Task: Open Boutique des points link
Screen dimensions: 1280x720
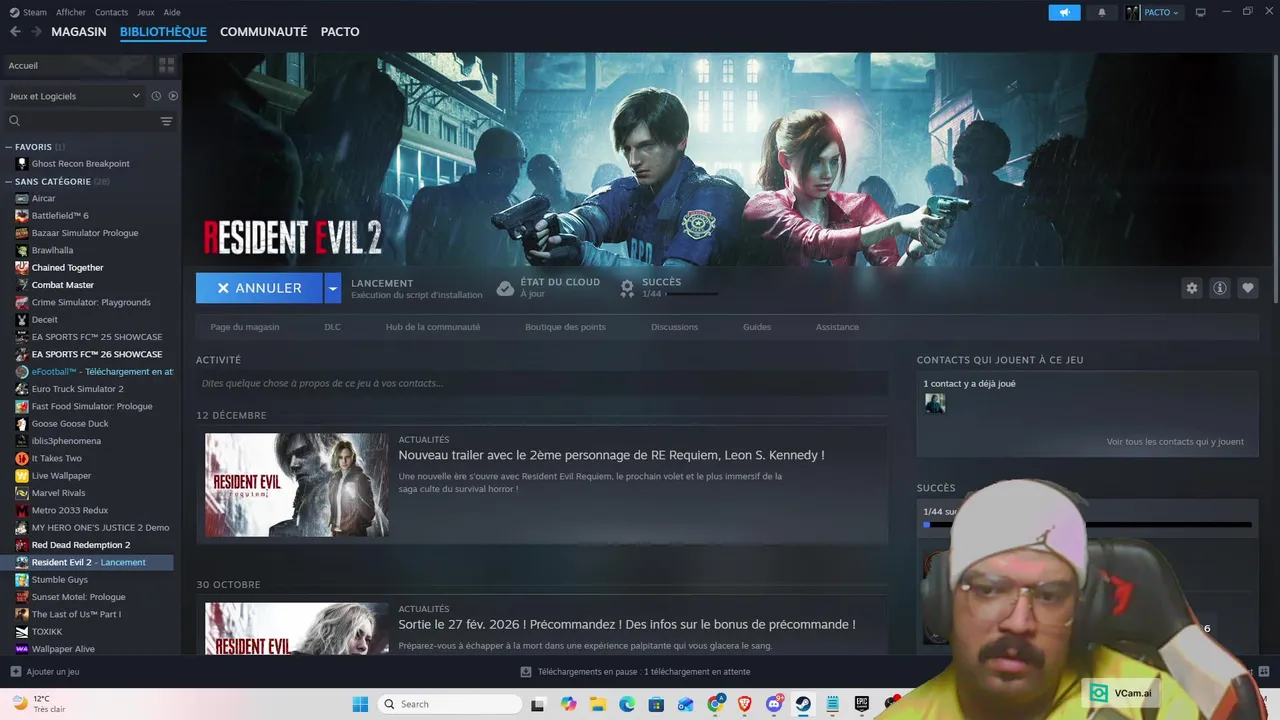Action: (x=565, y=327)
